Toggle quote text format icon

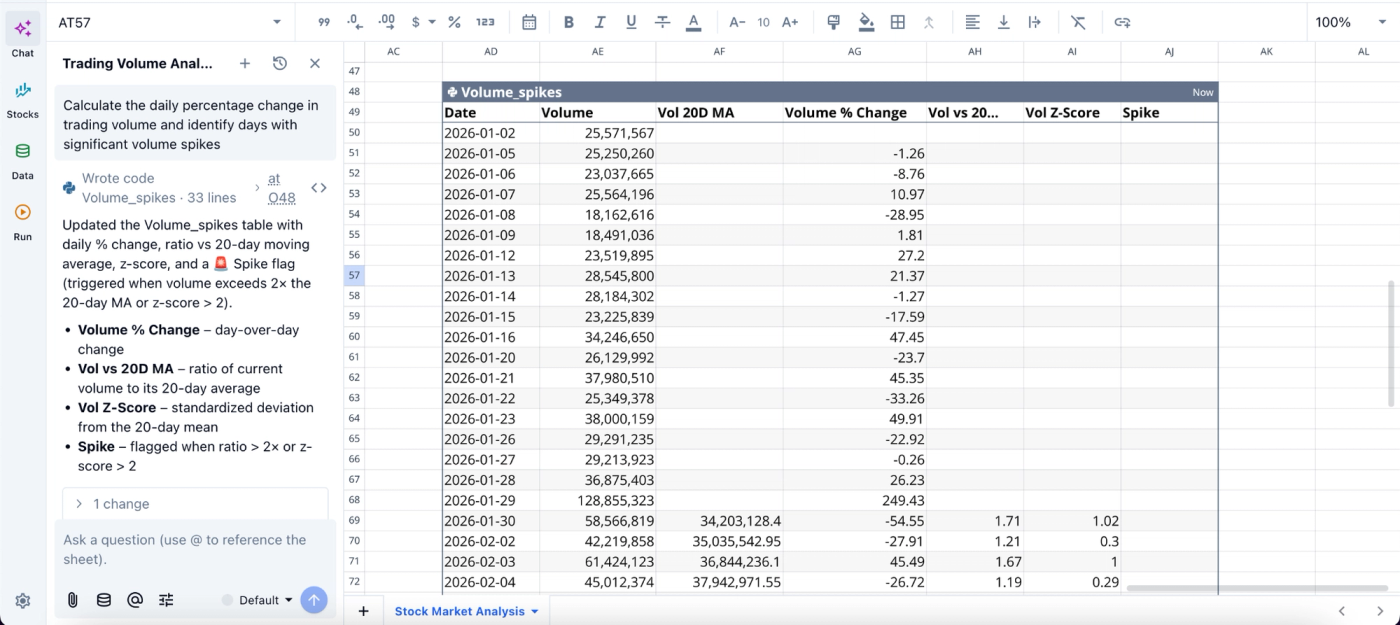click(324, 22)
